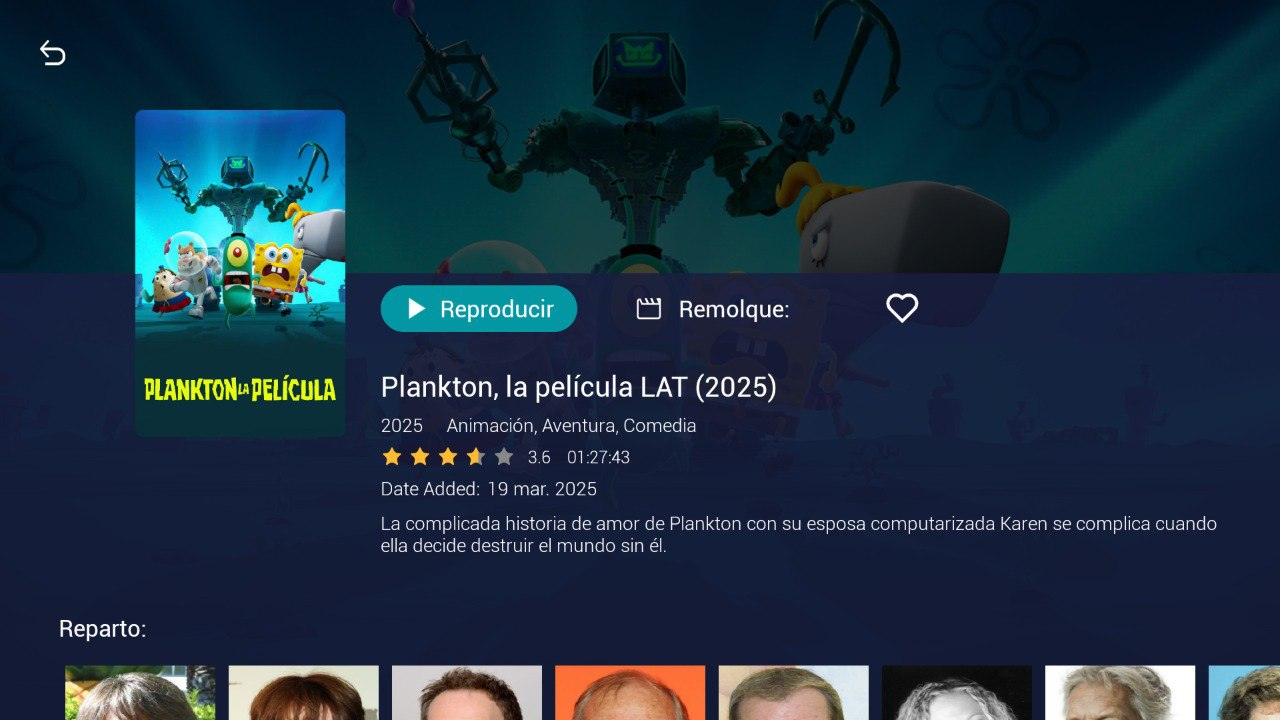Open the Plankton la Película poster
Viewport: 1280px width, 720px height.
click(x=240, y=273)
